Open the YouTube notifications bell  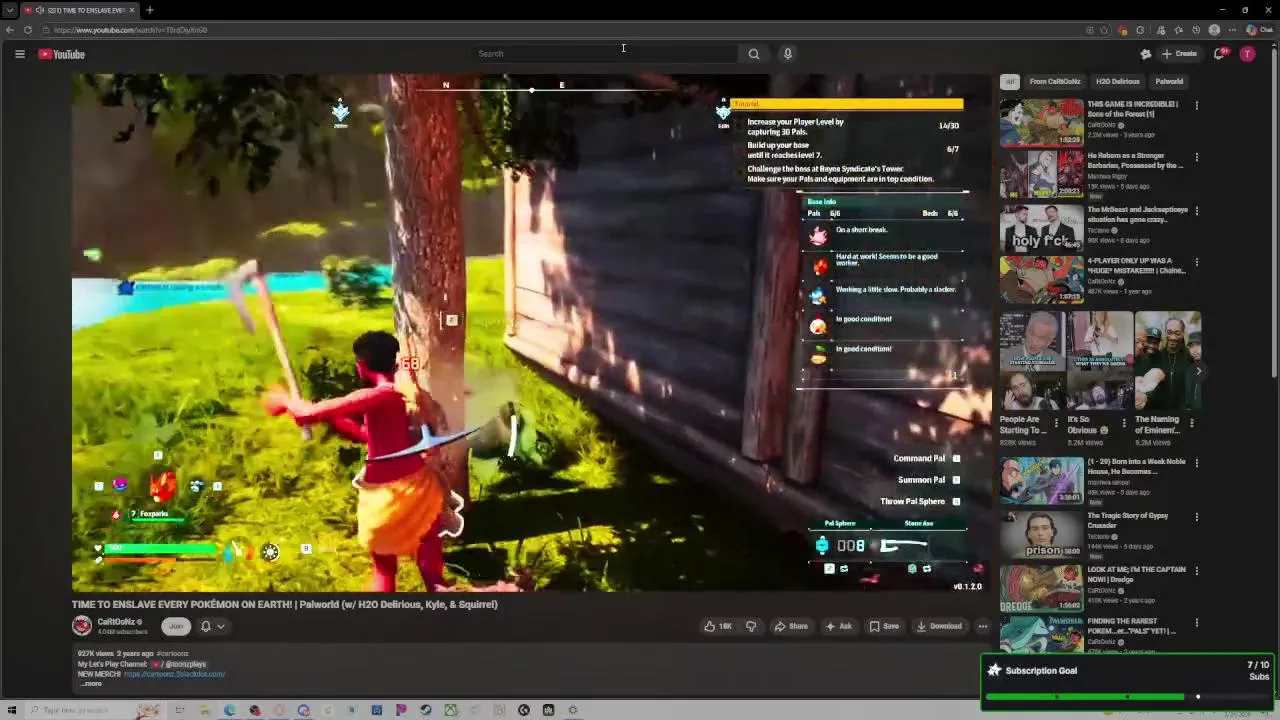pyautogui.click(x=1219, y=54)
